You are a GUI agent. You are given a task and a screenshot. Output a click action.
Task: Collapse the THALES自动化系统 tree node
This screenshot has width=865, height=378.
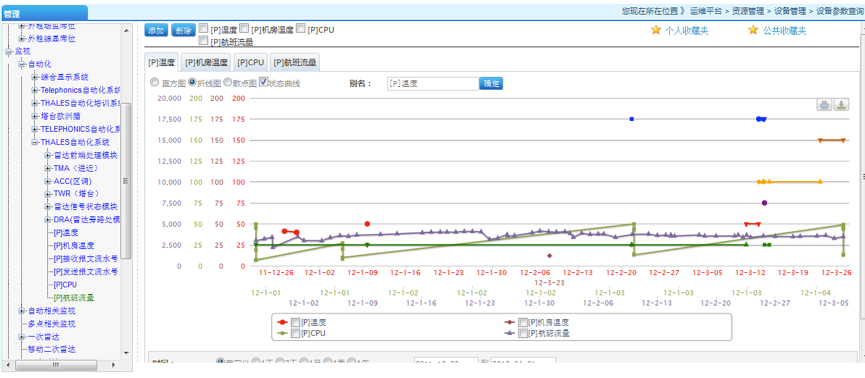pos(35,142)
